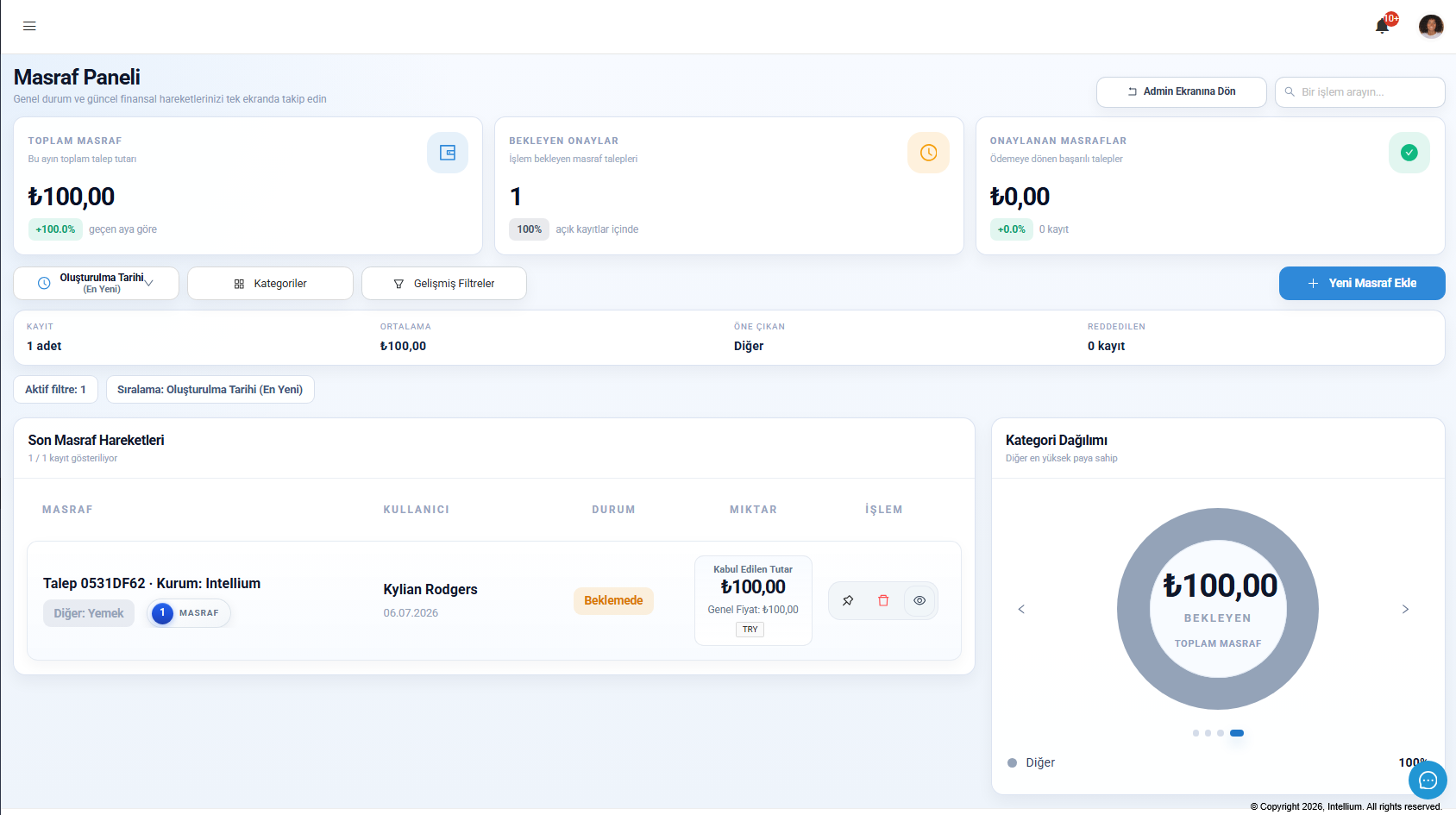Open the Kategoriler filter
The width and height of the screenshot is (1456, 815).
(x=270, y=283)
